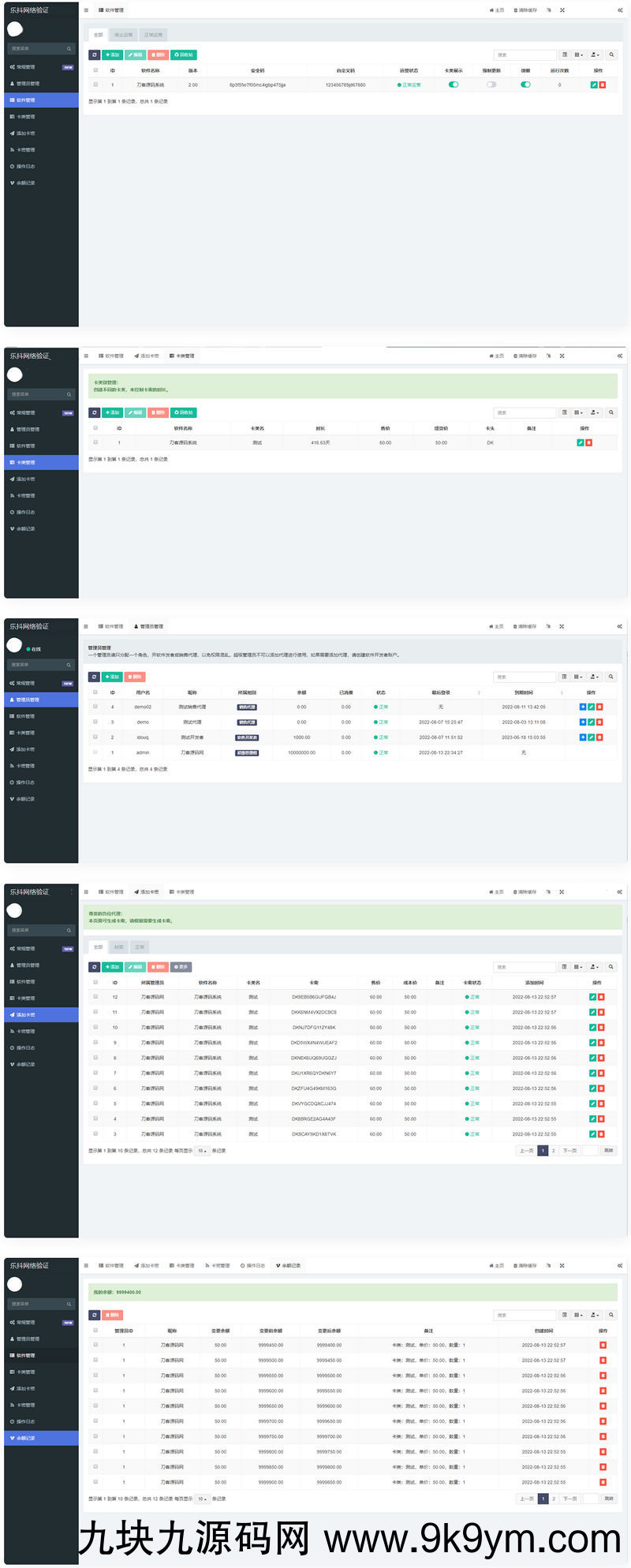Enable the 强制更新 switch in the software row
This screenshot has height=1568, width=631.
[491, 84]
